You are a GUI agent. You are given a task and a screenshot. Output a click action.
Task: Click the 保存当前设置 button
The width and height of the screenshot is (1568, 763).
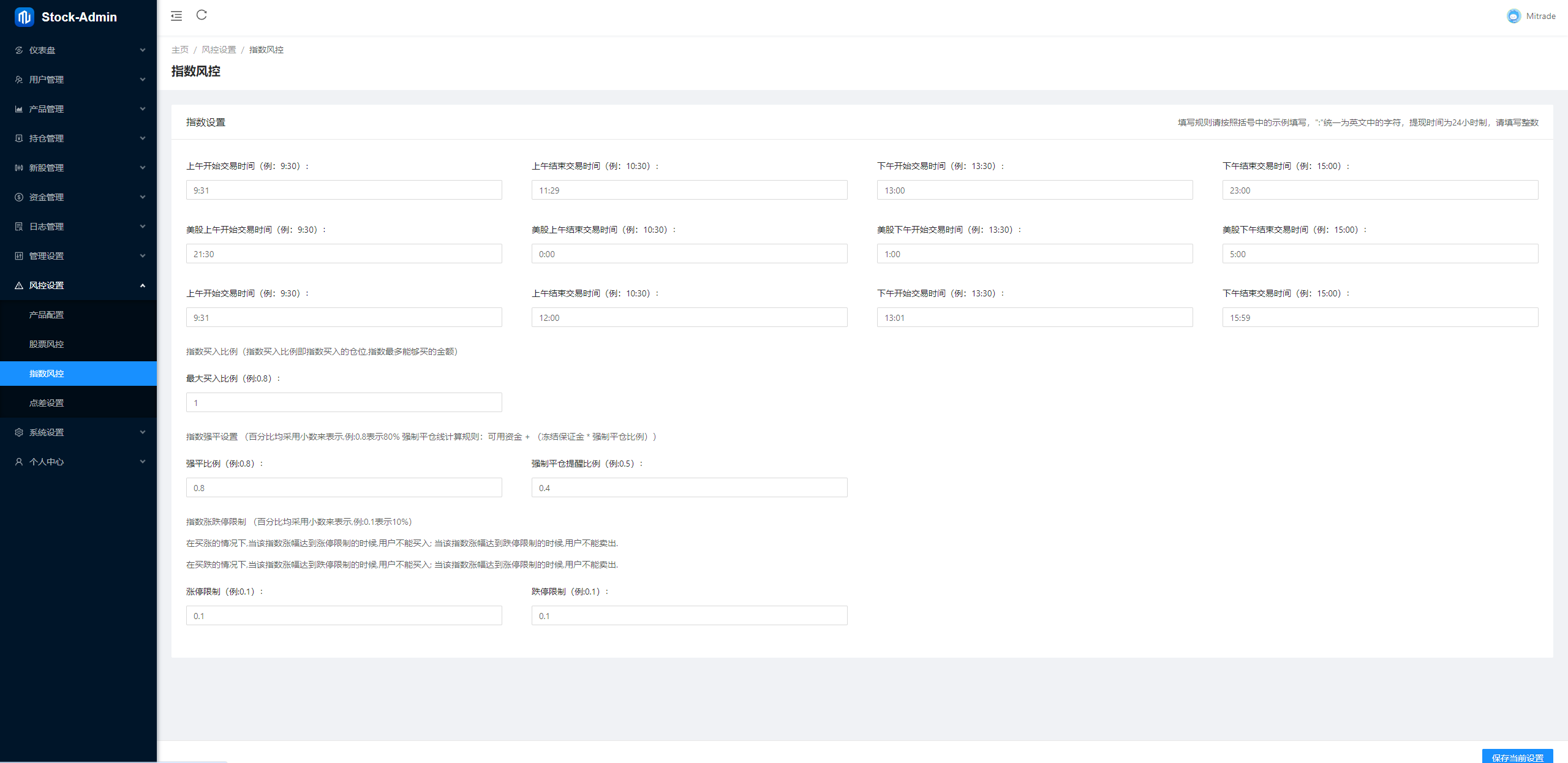click(x=1517, y=757)
